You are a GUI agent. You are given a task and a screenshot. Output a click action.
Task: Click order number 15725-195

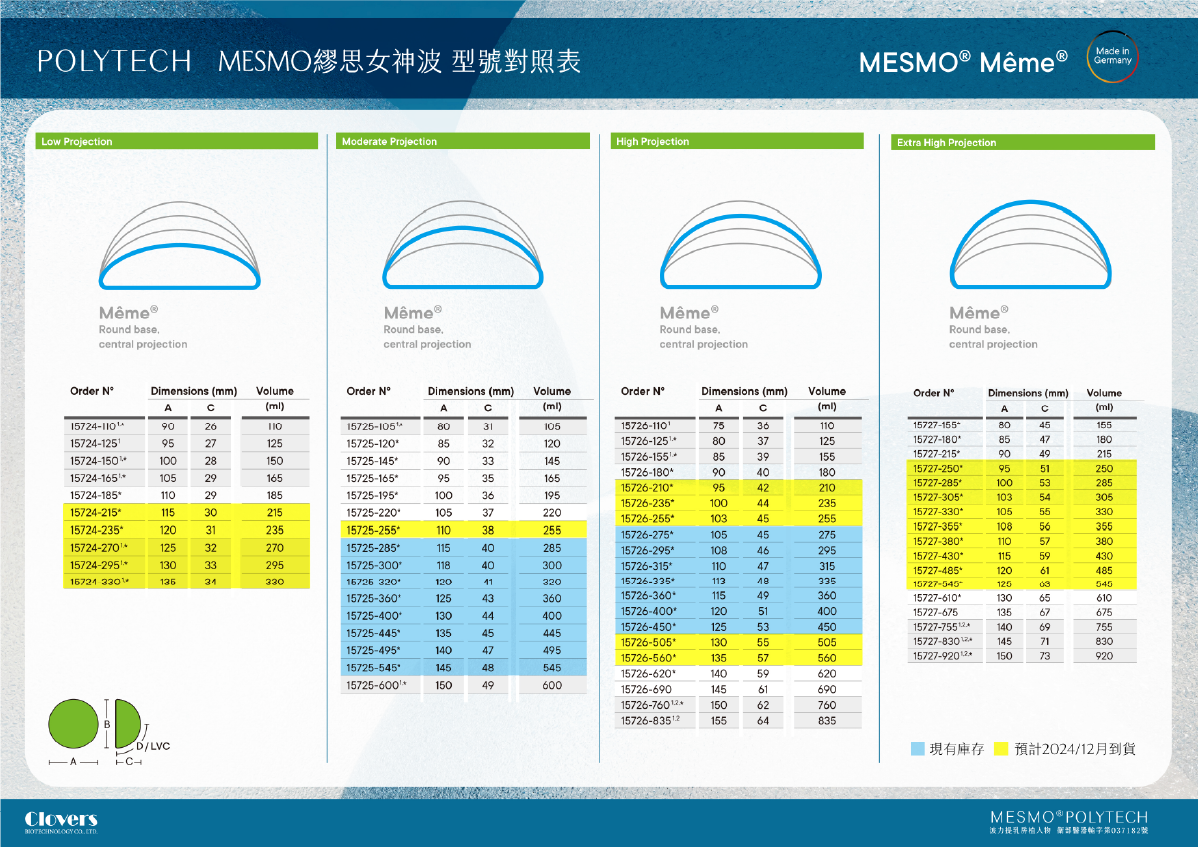(372, 495)
